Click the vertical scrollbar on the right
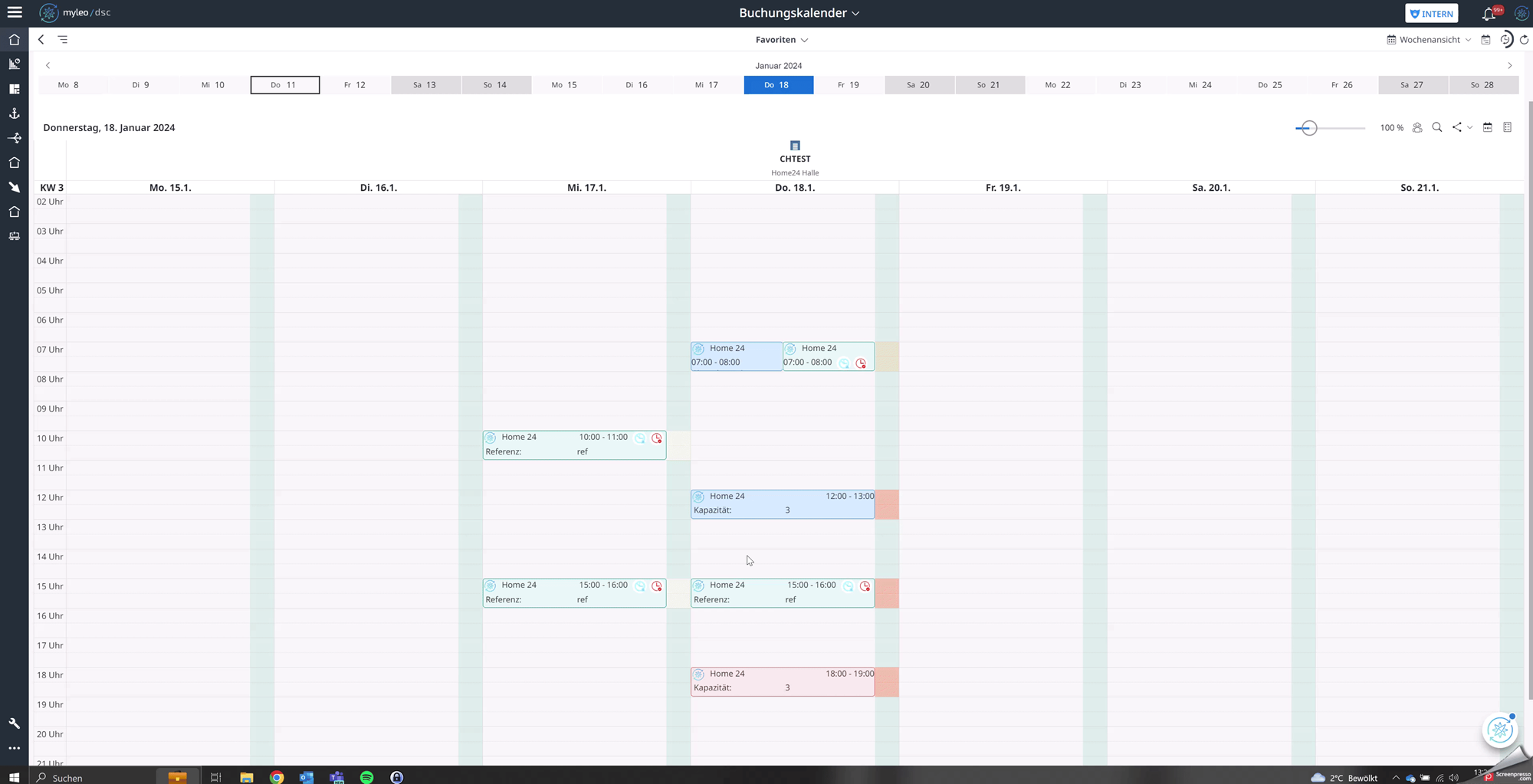 click(1529, 399)
